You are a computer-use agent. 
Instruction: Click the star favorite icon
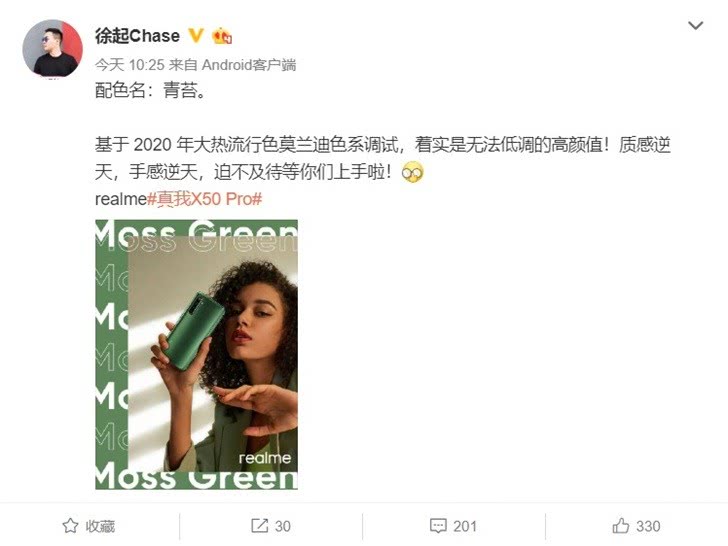[x=70, y=526]
